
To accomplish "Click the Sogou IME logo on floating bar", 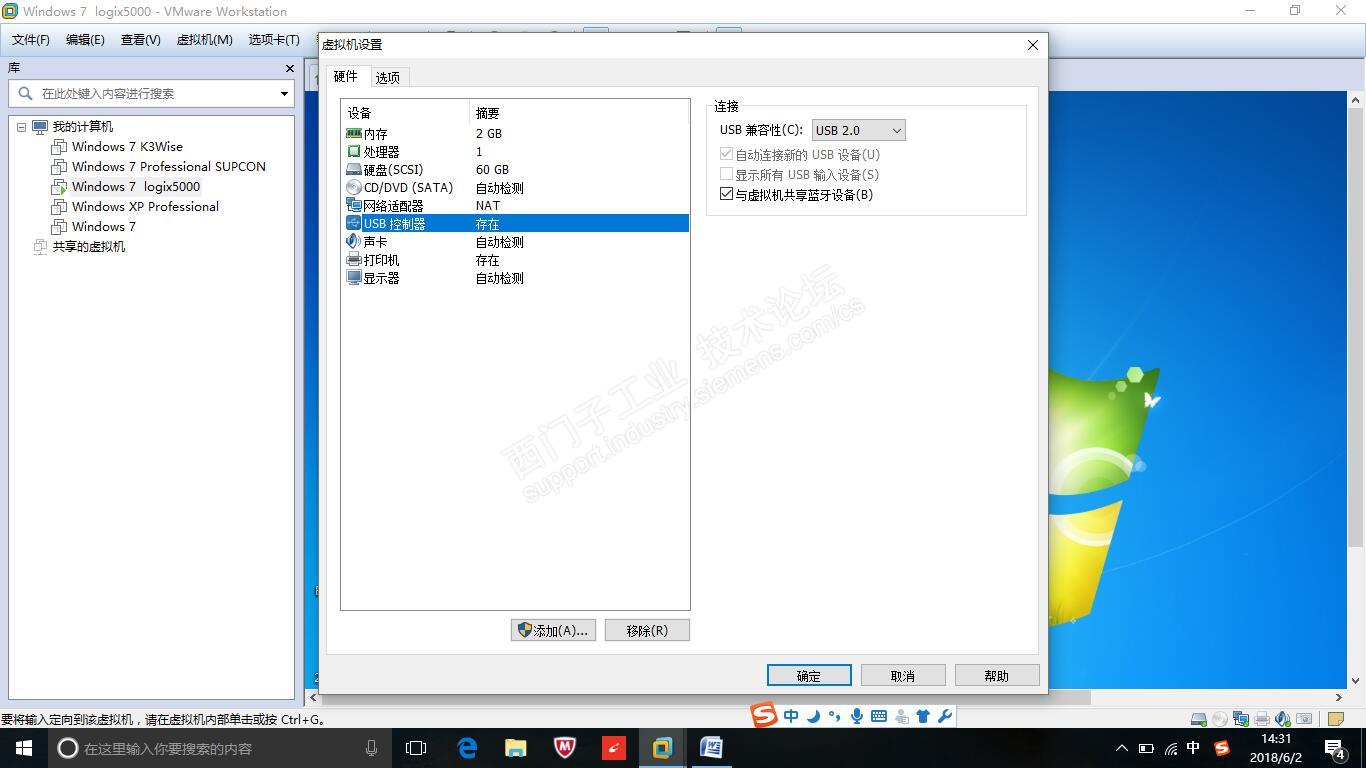I will [764, 715].
